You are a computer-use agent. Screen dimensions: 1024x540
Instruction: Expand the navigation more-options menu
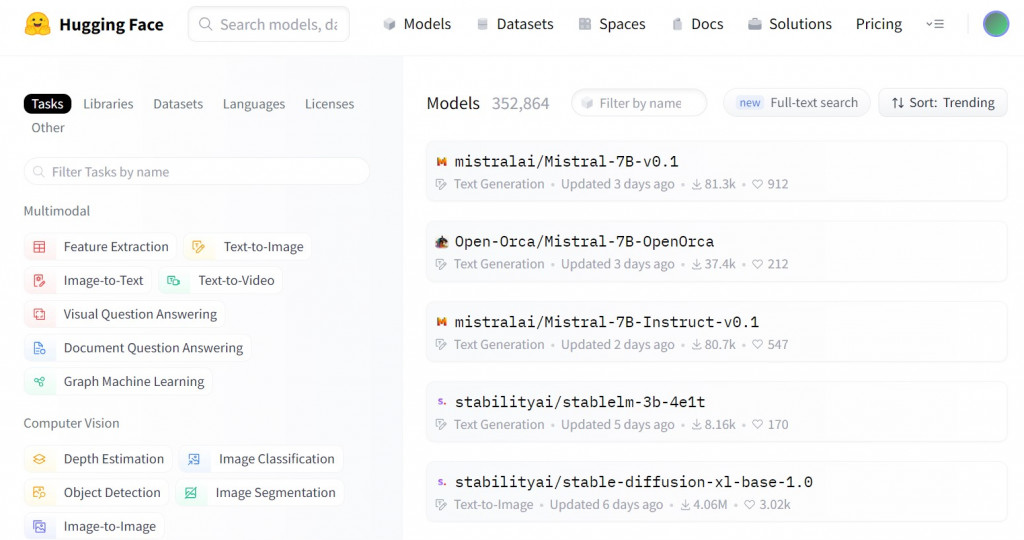pos(935,24)
